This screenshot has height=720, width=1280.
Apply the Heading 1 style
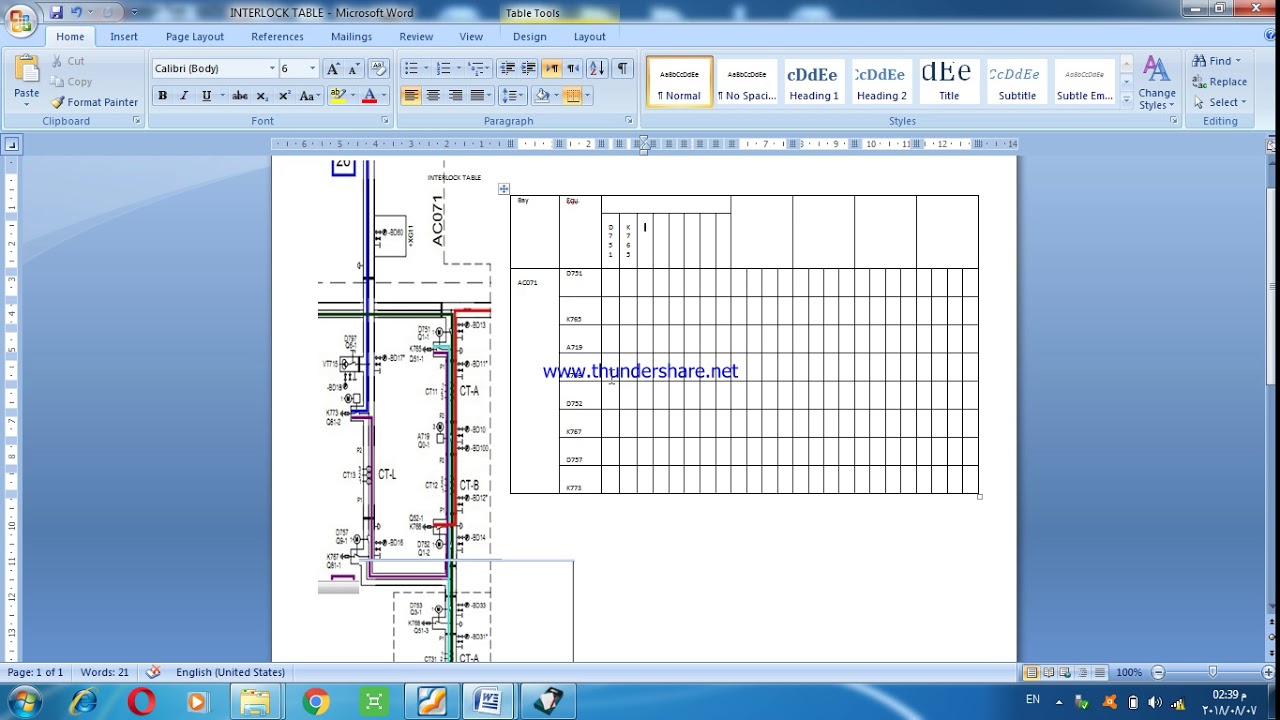(x=814, y=81)
